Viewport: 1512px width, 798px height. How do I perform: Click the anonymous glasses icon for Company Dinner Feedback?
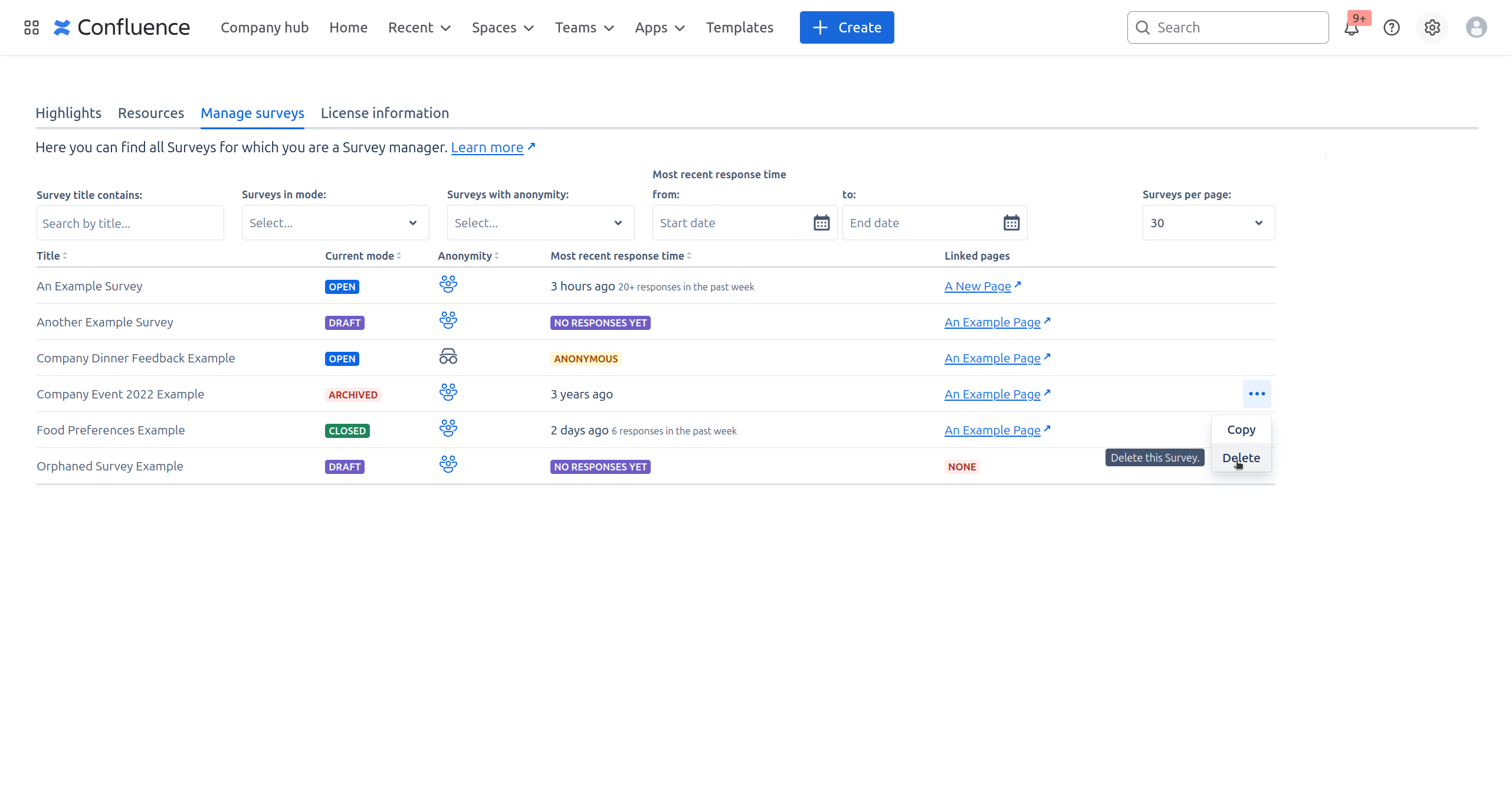tap(448, 357)
